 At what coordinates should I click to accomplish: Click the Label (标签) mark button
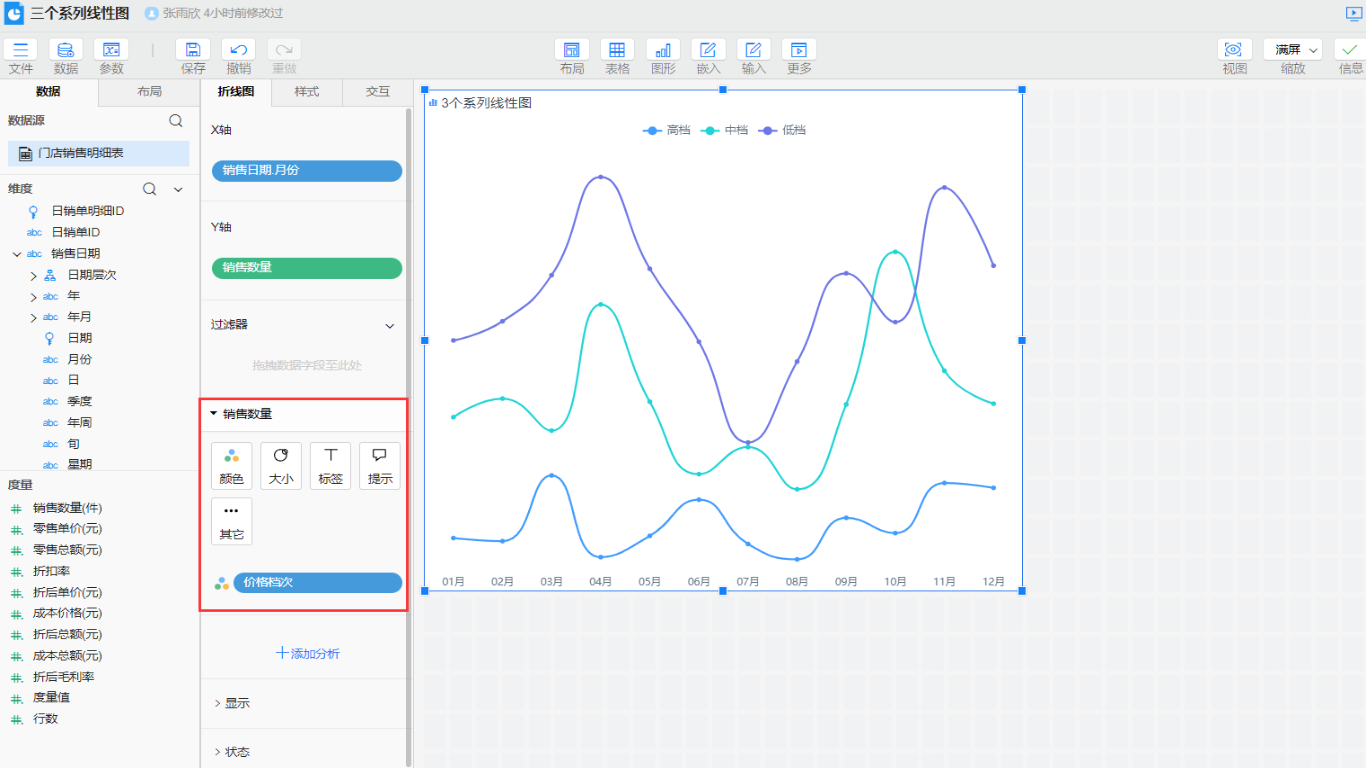330,466
